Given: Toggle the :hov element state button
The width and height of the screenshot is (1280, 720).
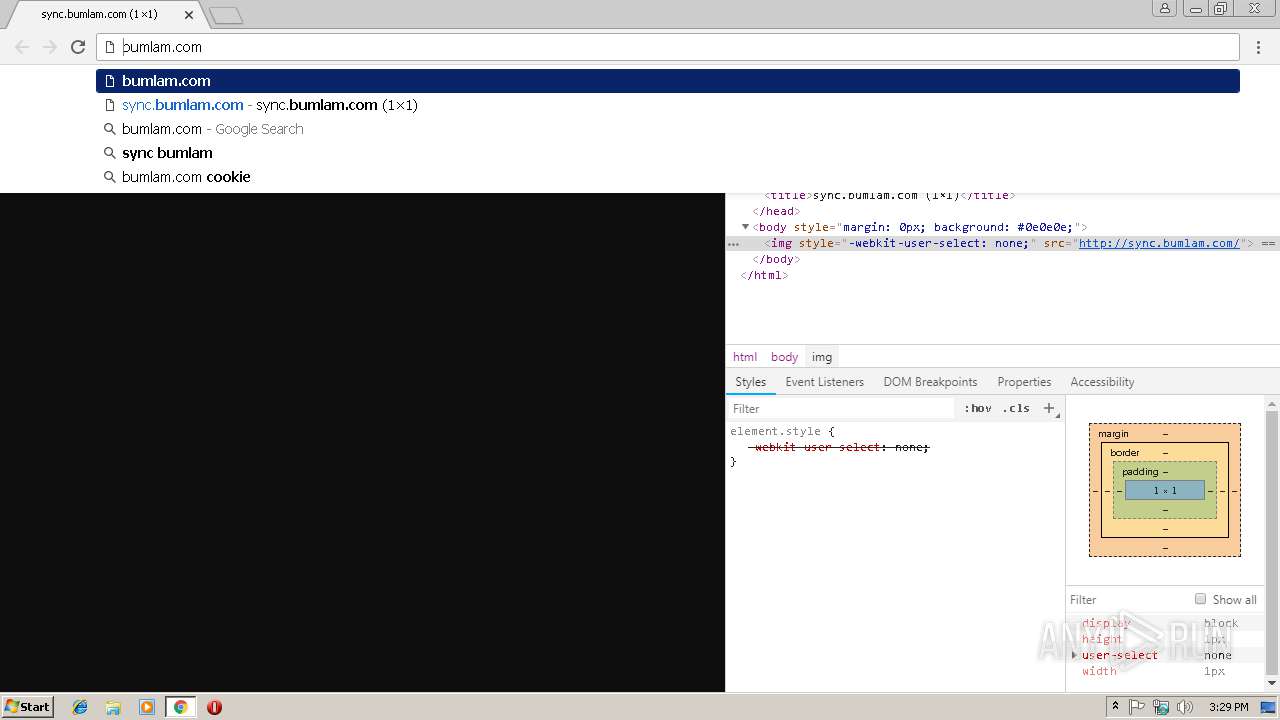Looking at the screenshot, I should tap(978, 408).
